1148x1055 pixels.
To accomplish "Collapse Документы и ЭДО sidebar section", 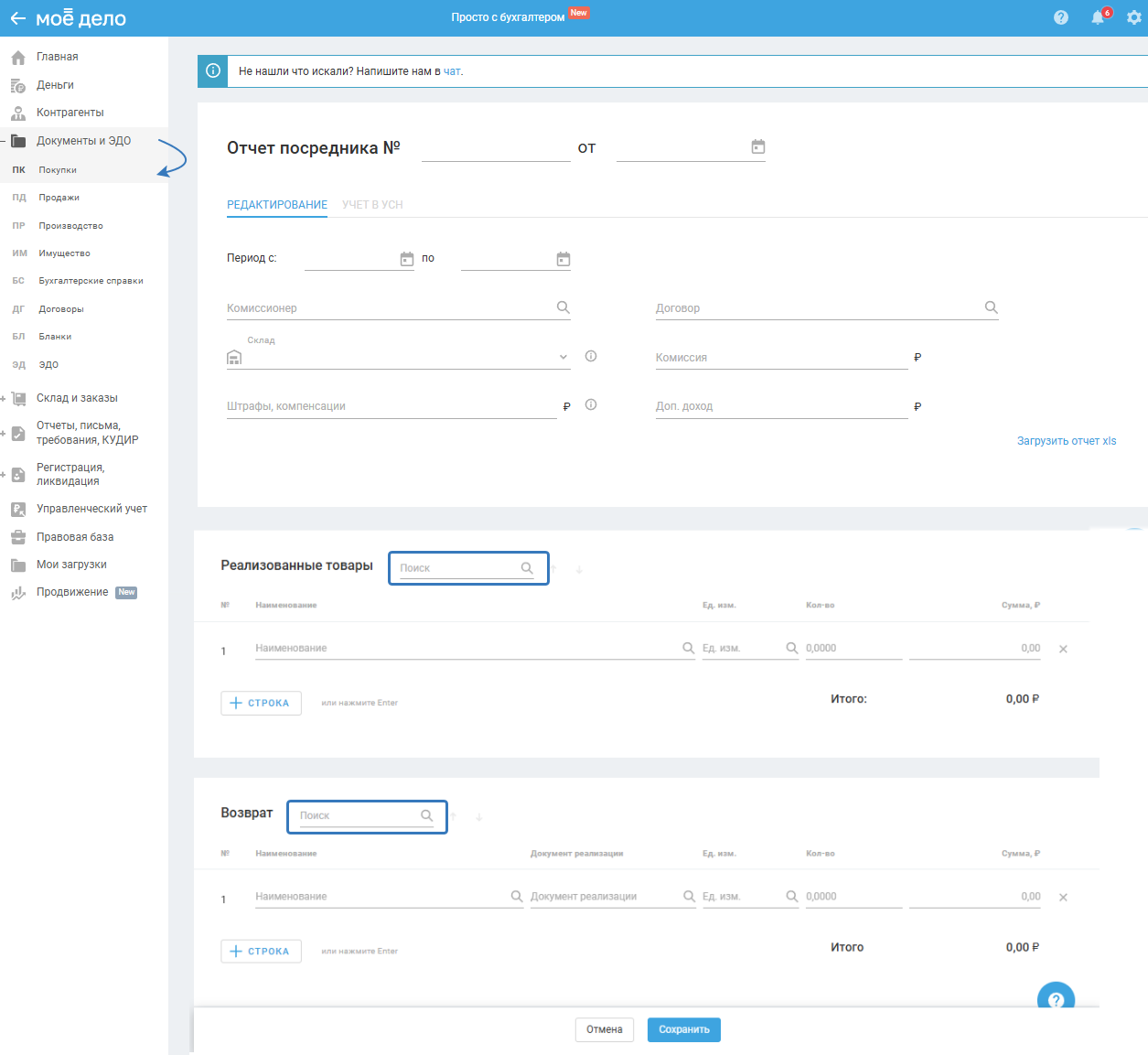I will pos(4,141).
